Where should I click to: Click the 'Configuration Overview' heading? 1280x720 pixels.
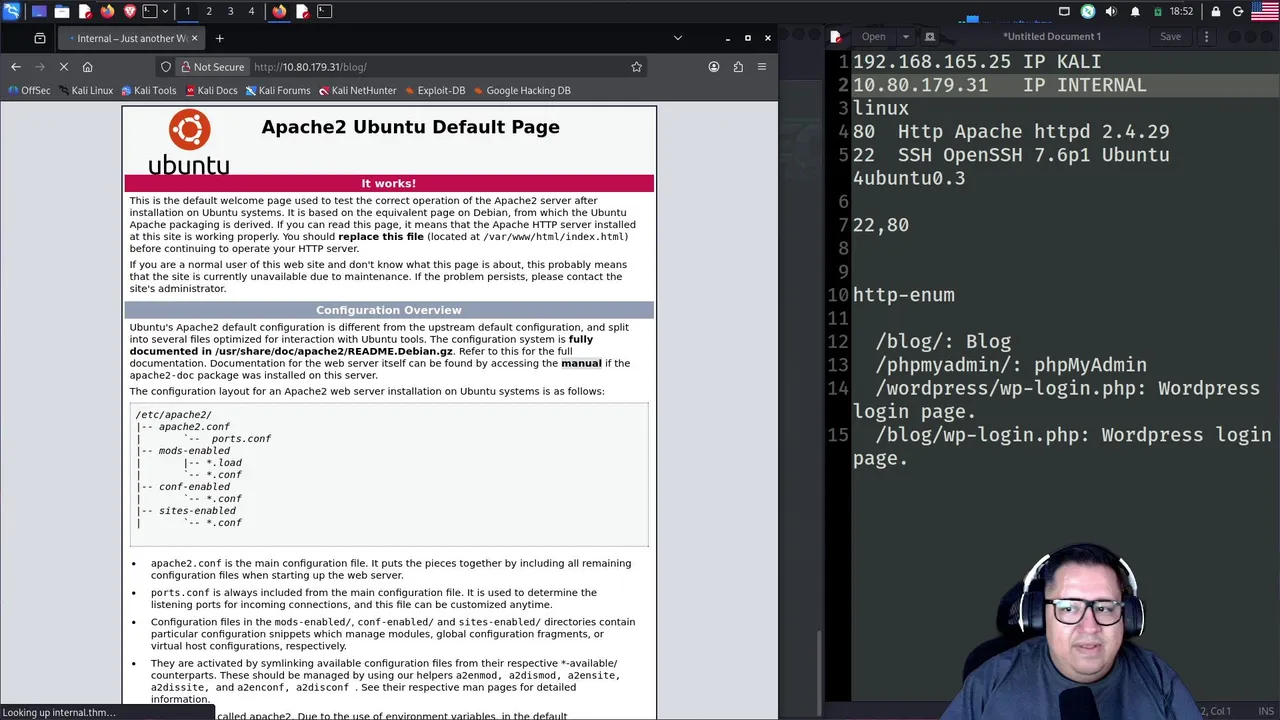pos(389,310)
